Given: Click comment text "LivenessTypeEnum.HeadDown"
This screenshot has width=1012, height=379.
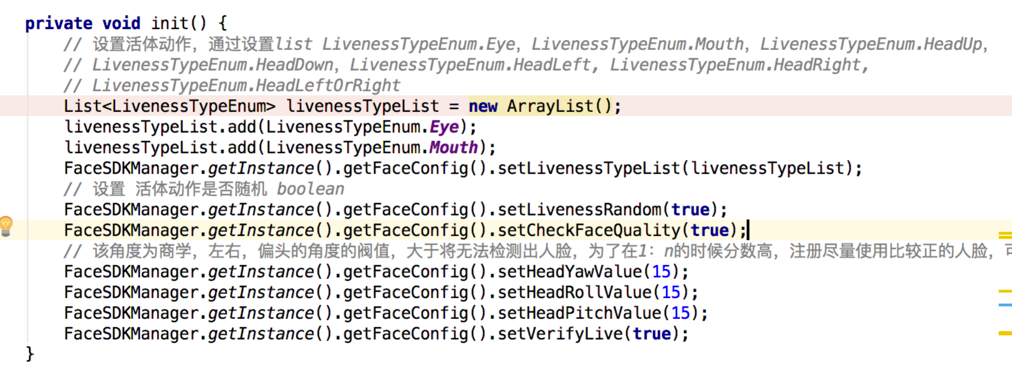Looking at the screenshot, I should 214,65.
